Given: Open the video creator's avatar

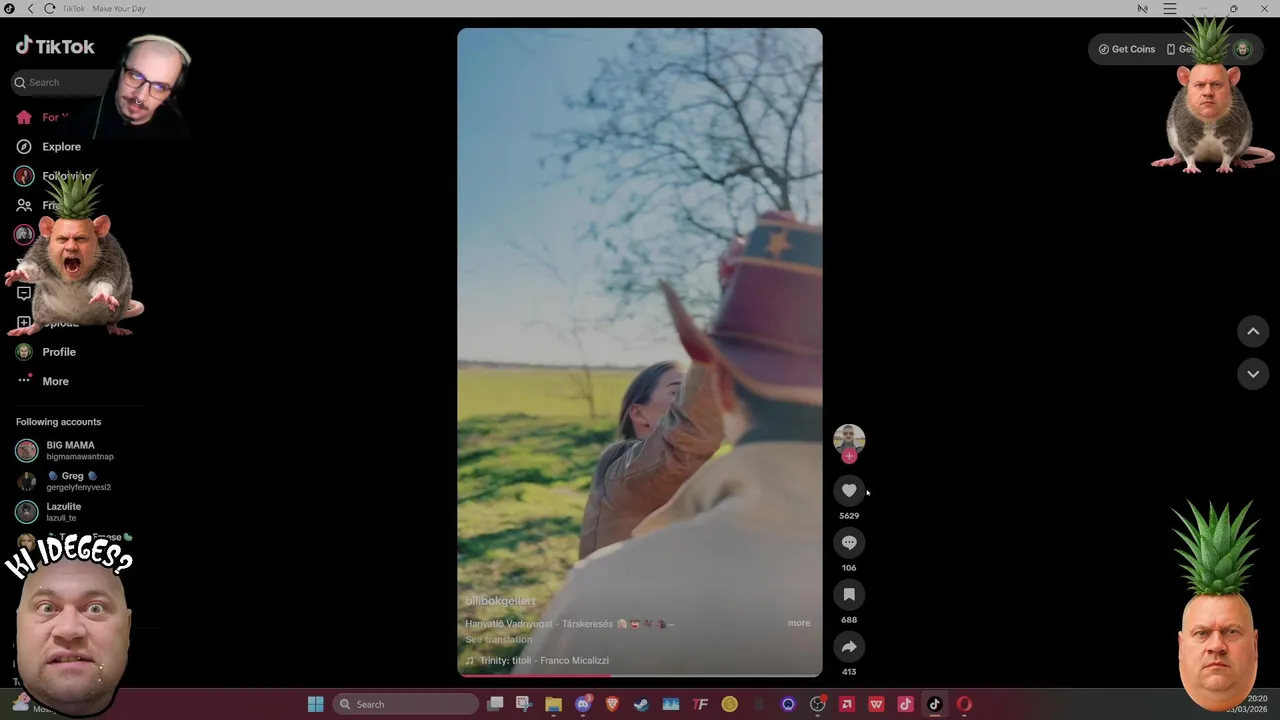Looking at the screenshot, I should (849, 438).
